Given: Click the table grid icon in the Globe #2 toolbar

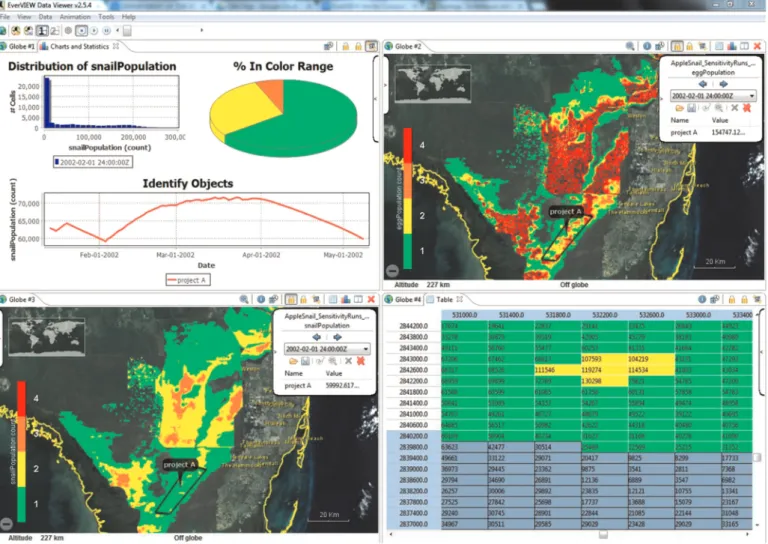Looking at the screenshot, I should (719, 46).
